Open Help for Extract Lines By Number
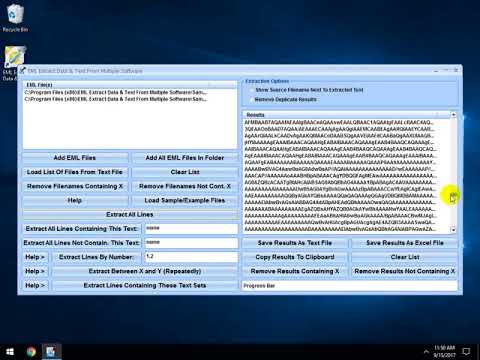The image size is (480, 360). click(35, 257)
